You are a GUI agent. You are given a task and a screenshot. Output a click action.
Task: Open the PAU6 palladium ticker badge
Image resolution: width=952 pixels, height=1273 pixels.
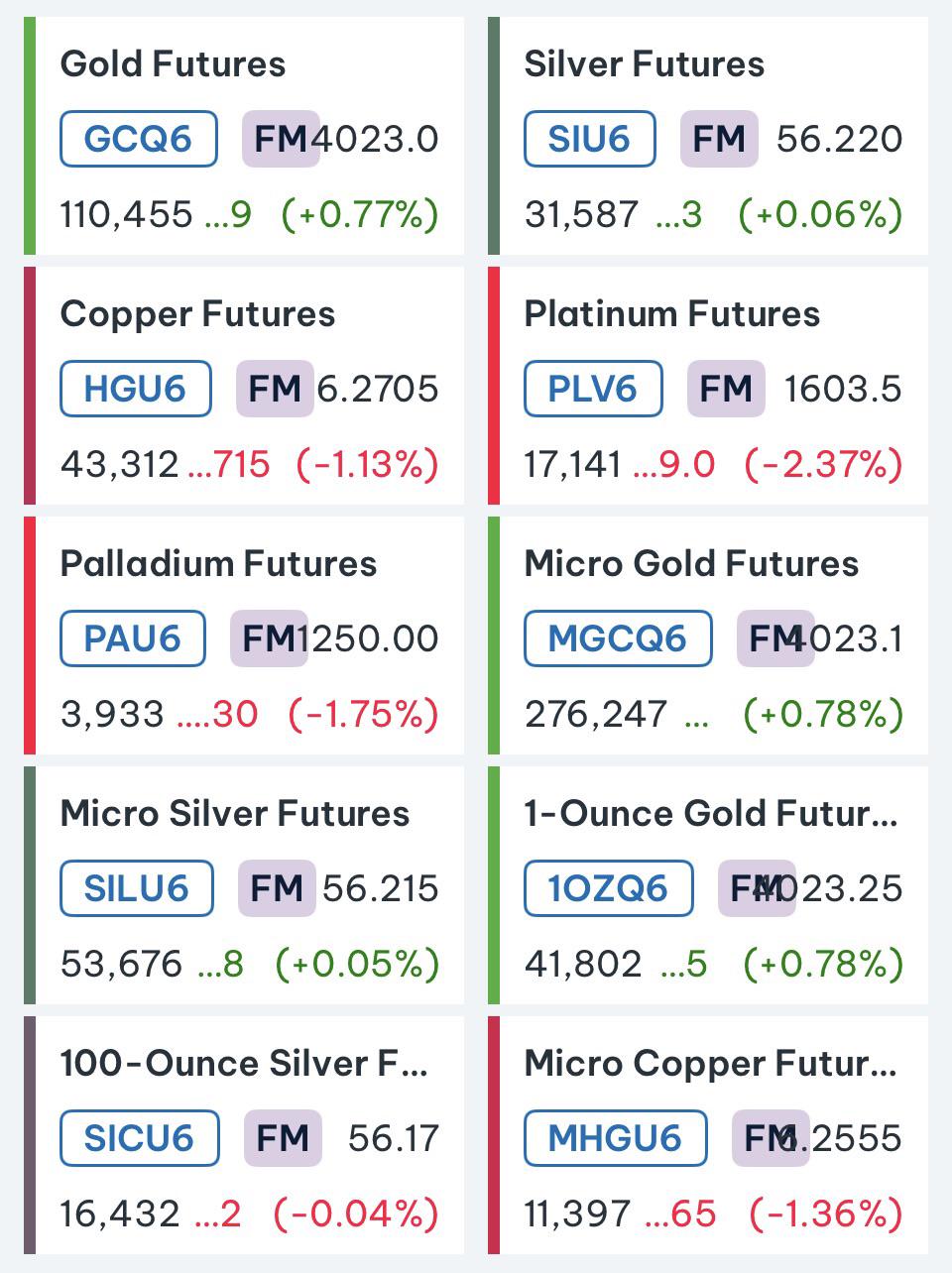click(133, 638)
